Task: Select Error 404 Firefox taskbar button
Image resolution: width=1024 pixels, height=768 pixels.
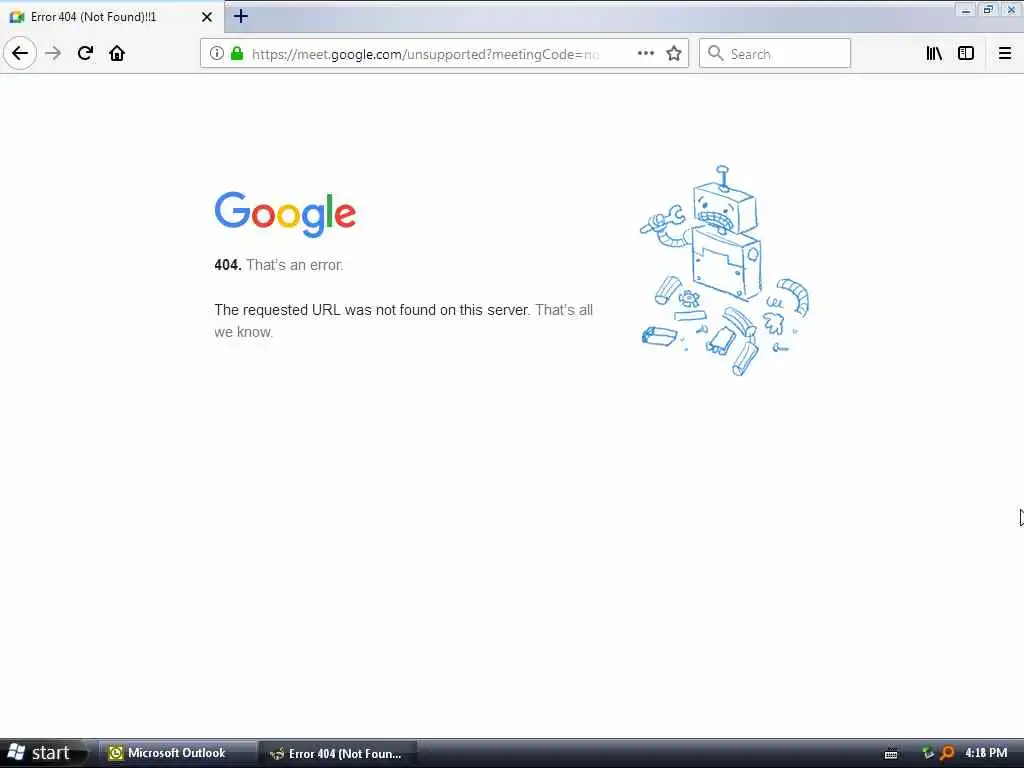Action: (338, 754)
